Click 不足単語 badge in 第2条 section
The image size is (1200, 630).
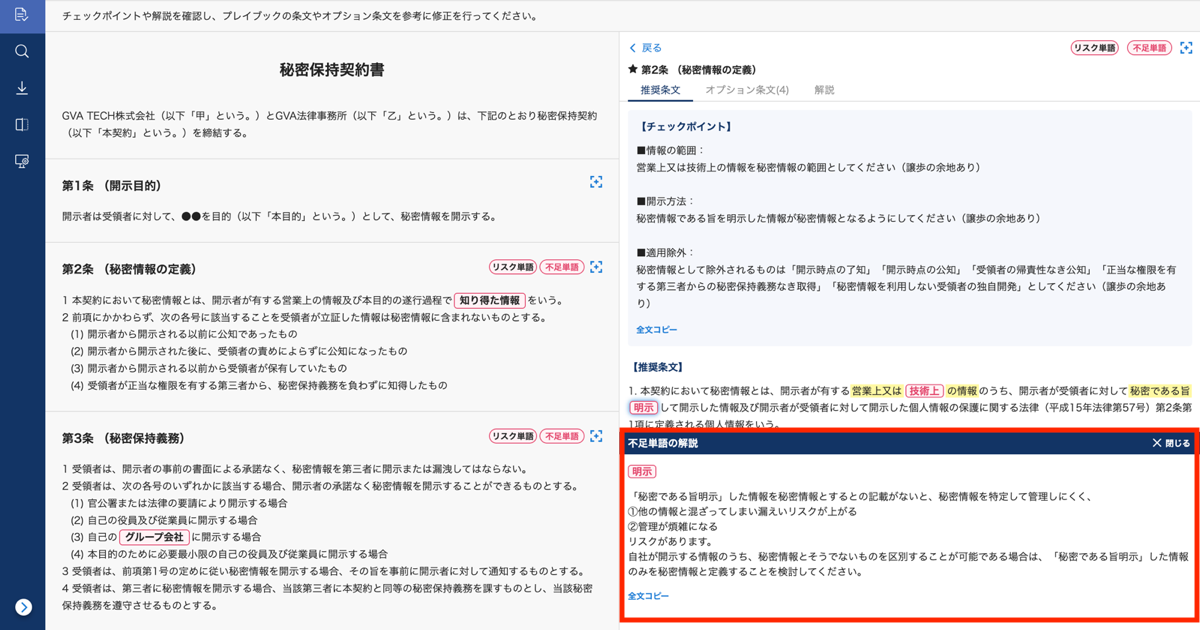(x=562, y=267)
